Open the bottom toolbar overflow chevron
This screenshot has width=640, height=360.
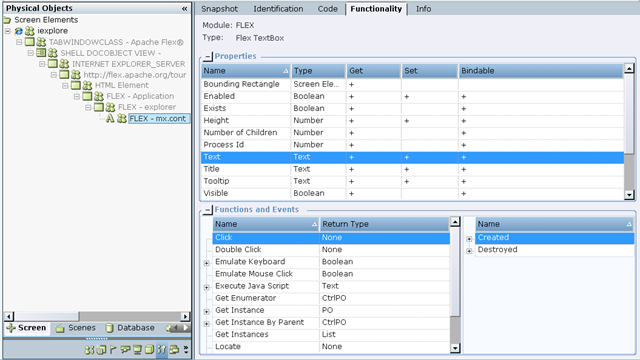(x=186, y=350)
